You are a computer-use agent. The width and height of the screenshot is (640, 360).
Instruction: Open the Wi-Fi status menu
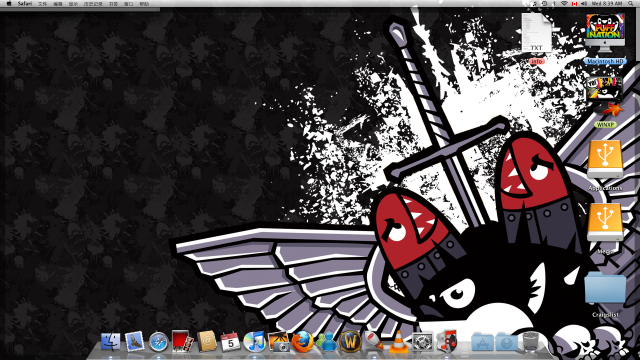click(x=564, y=3)
